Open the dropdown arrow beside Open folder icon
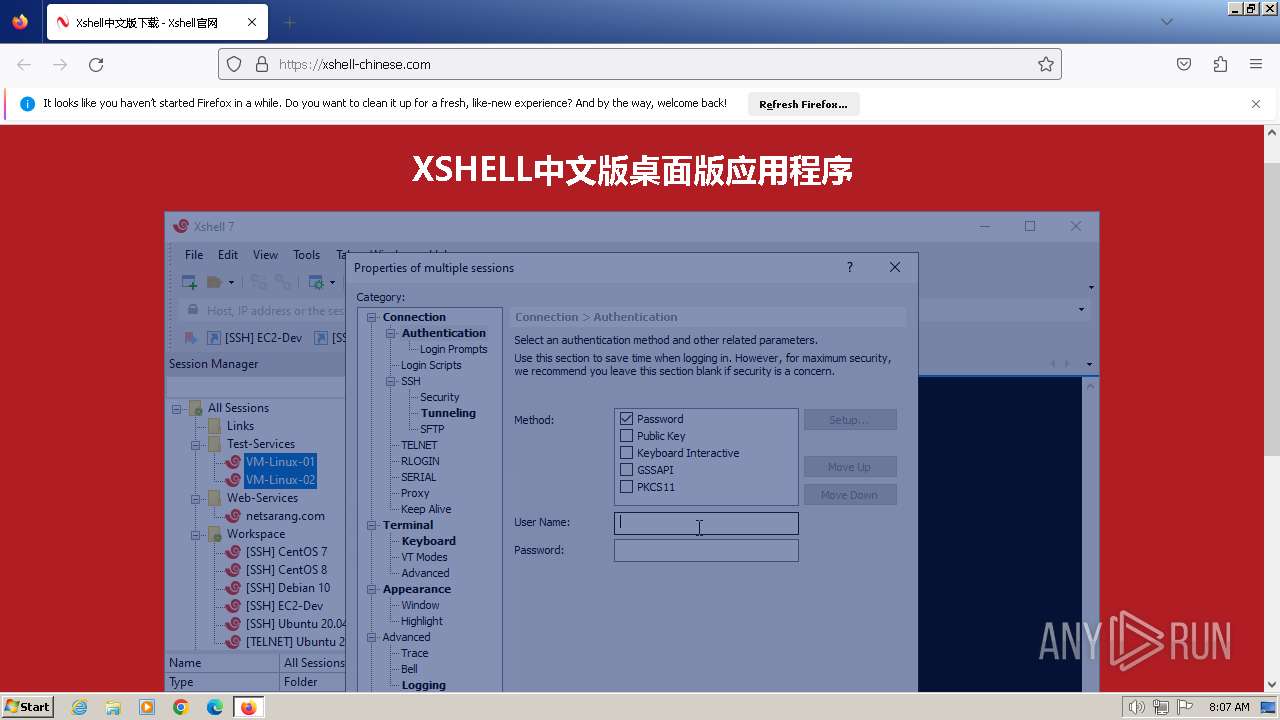The height and width of the screenshot is (720, 1280). [232, 283]
